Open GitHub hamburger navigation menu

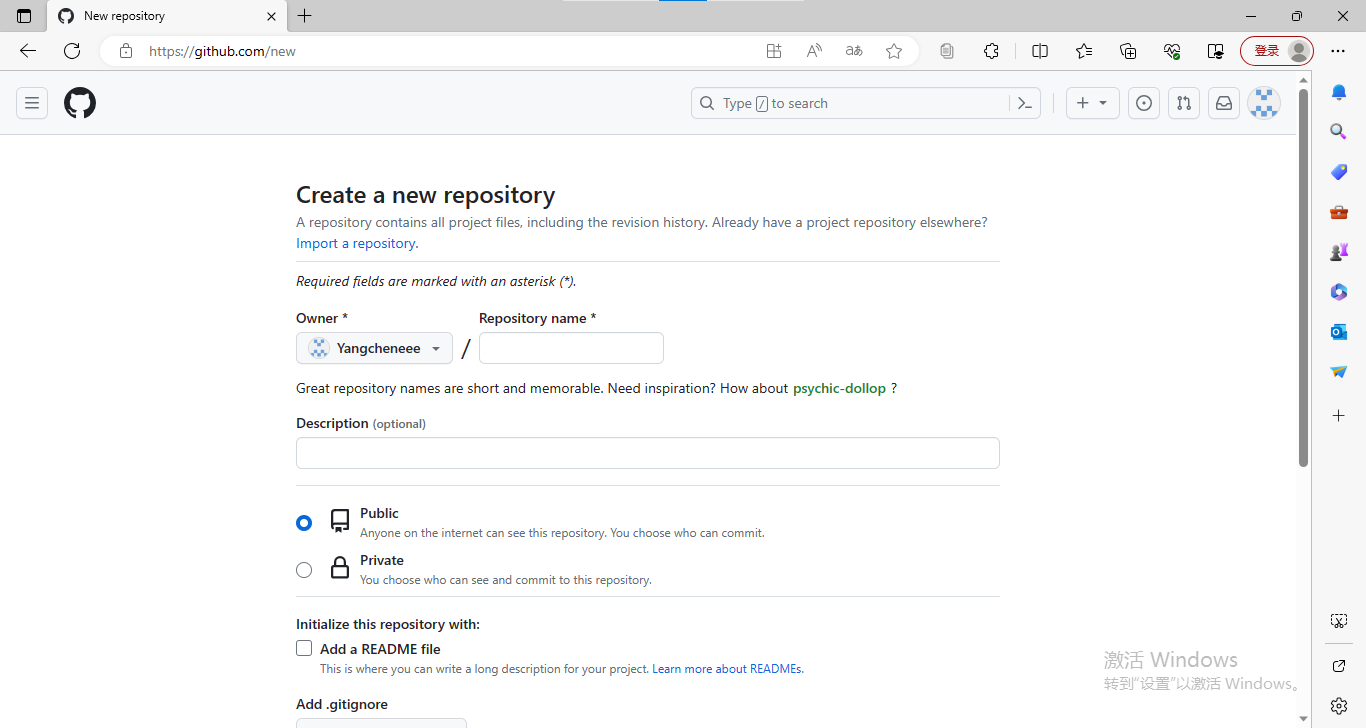click(32, 103)
